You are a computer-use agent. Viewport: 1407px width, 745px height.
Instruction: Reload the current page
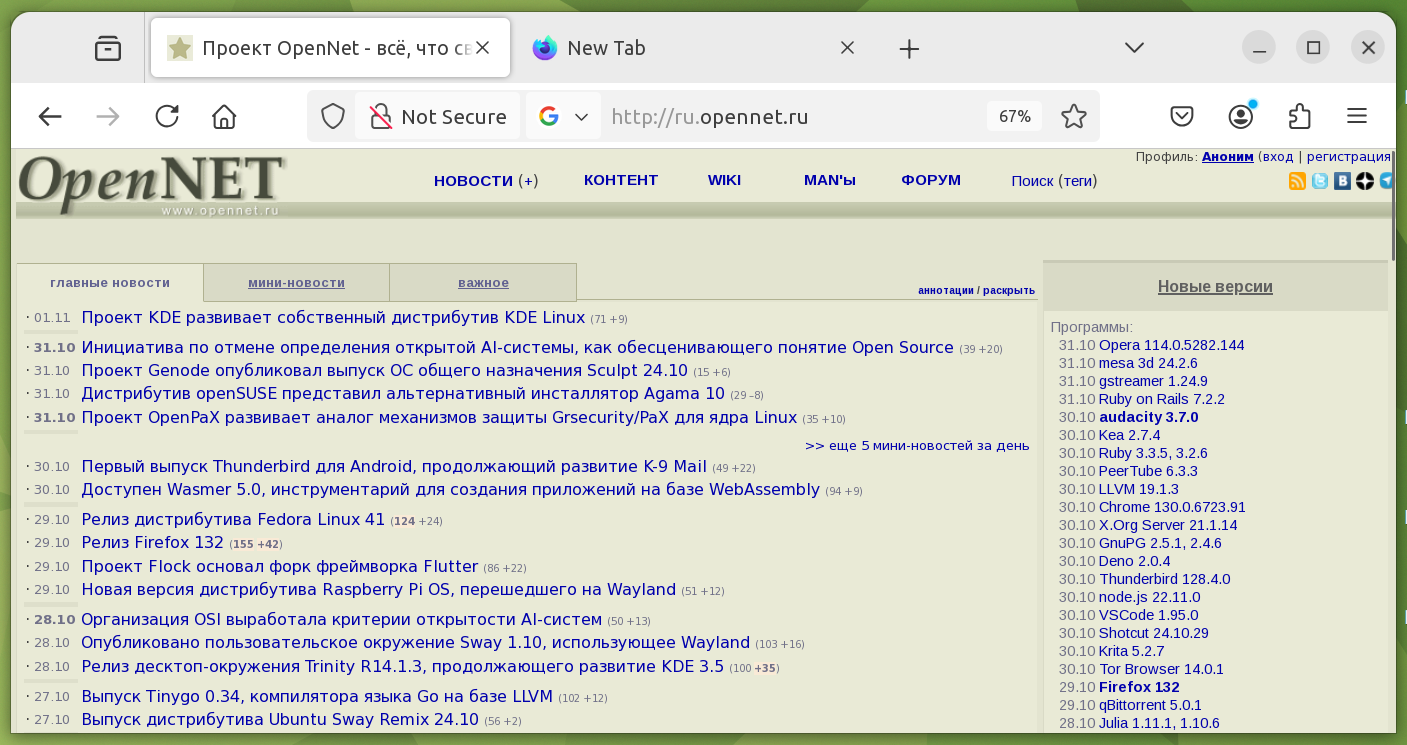tap(167, 117)
